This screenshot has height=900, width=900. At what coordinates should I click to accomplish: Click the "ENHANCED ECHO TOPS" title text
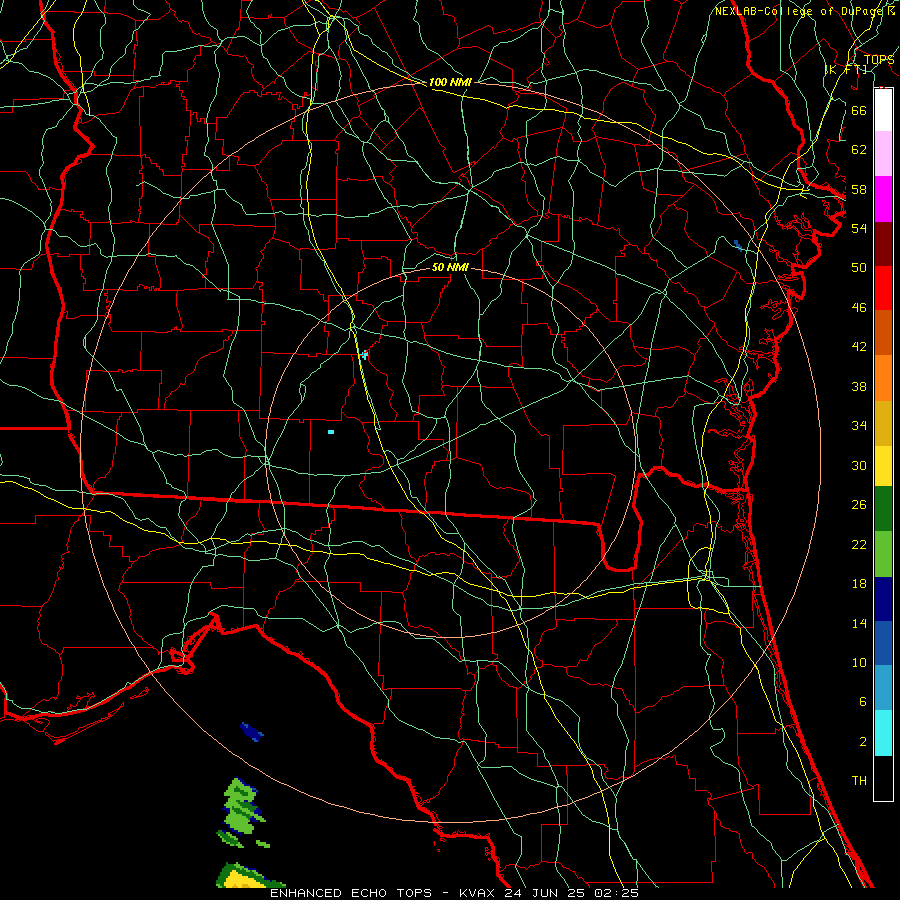tap(351, 893)
